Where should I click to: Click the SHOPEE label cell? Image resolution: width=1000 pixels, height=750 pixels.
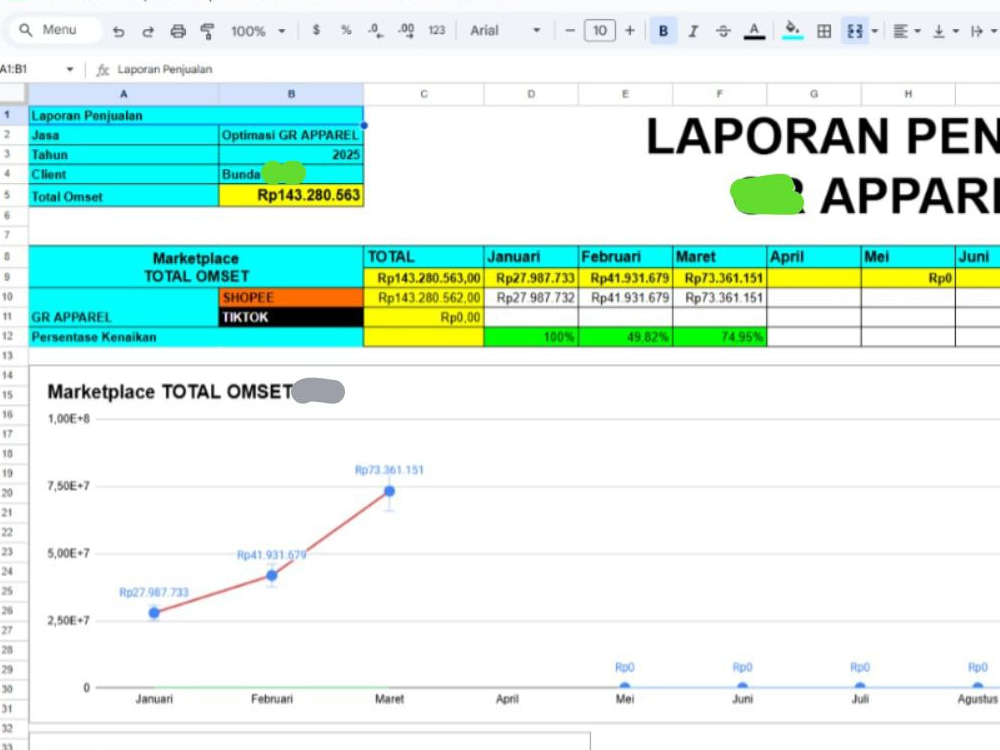pyautogui.click(x=291, y=297)
